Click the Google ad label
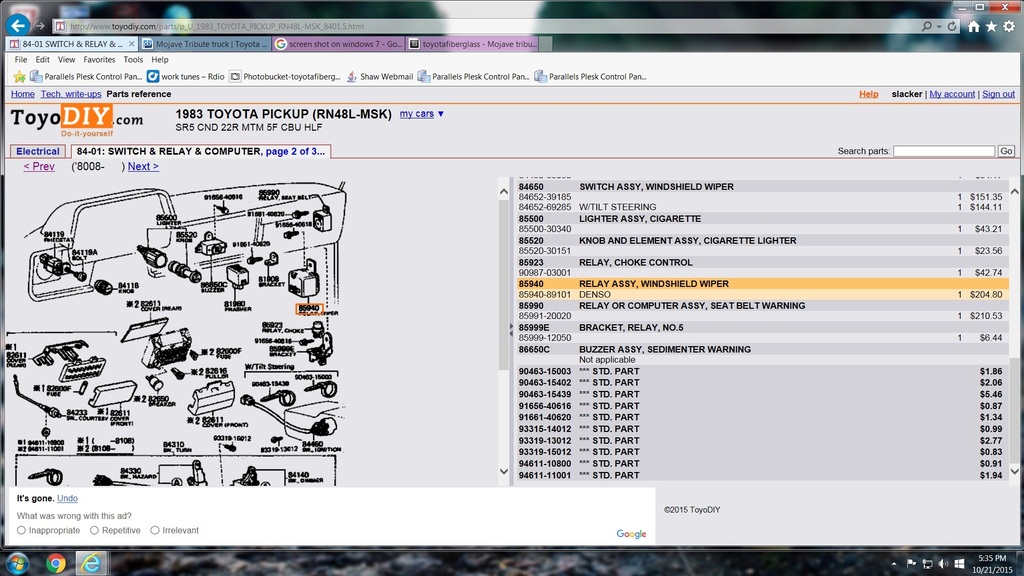1024x576 pixels. [x=631, y=534]
